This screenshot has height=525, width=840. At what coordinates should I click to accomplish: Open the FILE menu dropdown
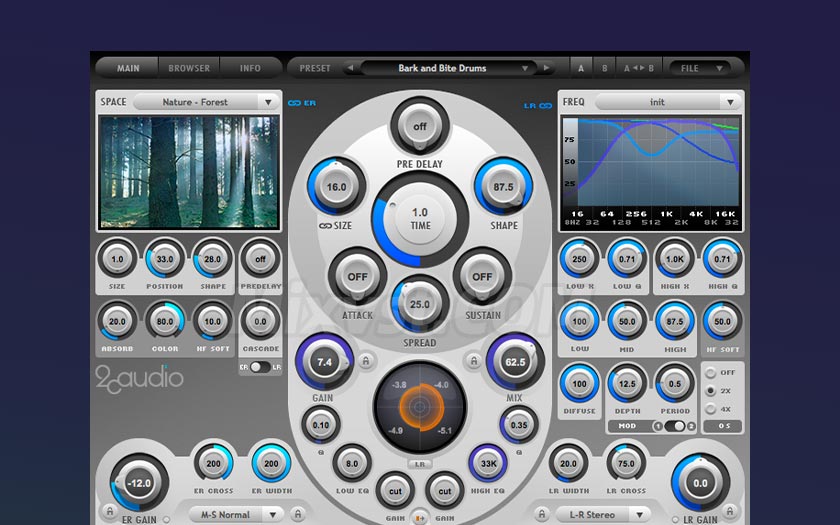[702, 68]
